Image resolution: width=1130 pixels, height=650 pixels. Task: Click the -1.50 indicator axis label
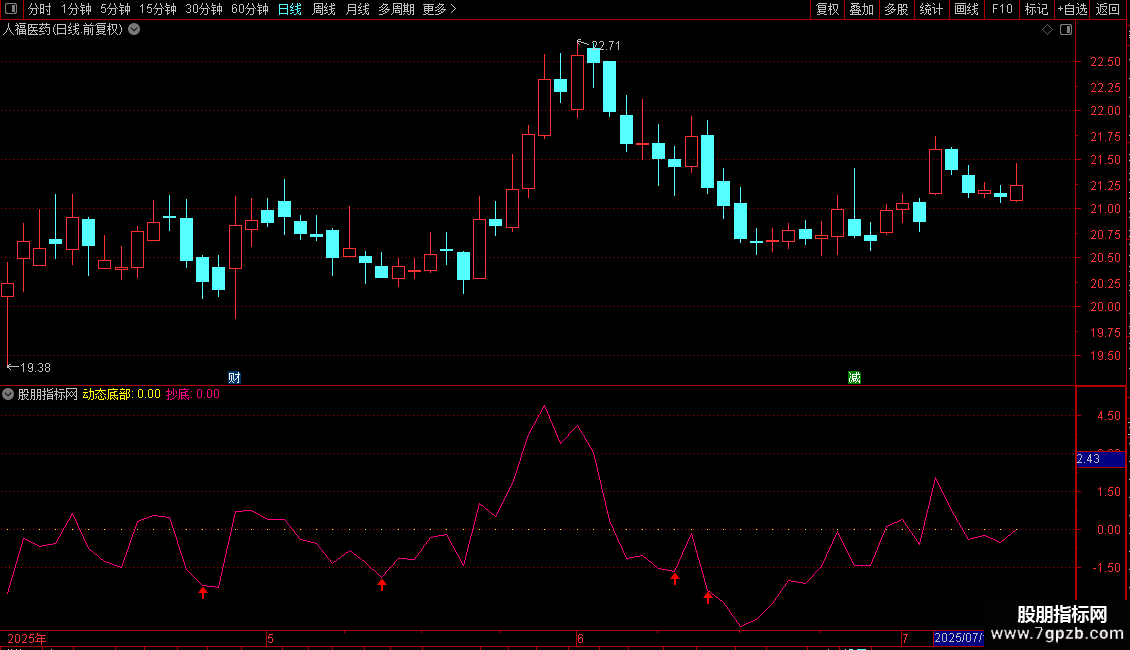click(1106, 568)
